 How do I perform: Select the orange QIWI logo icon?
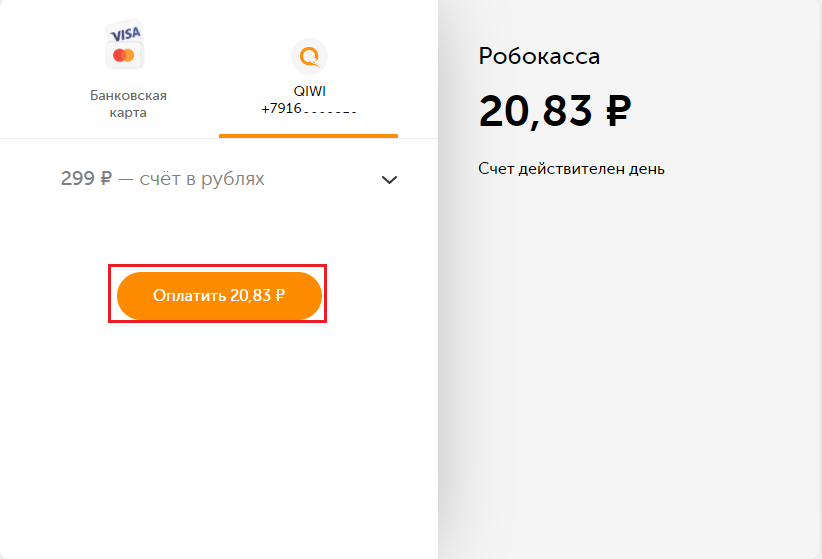(309, 56)
